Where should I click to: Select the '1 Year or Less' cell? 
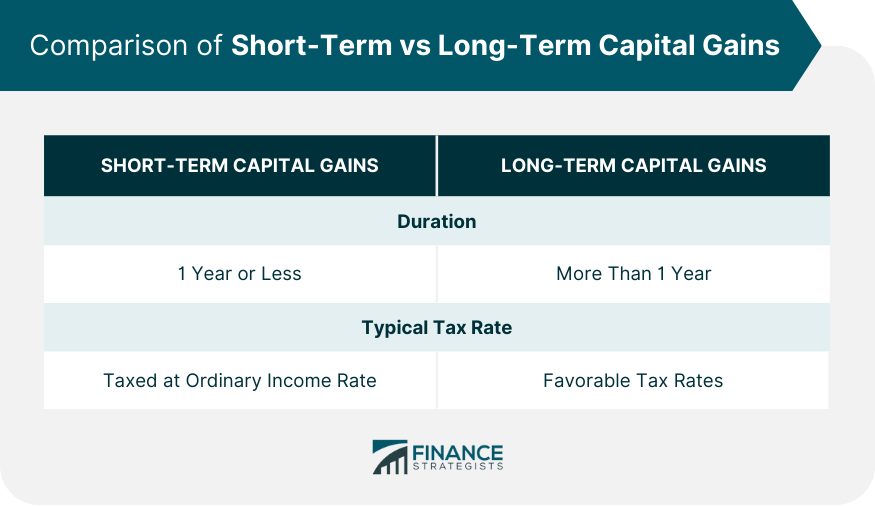tap(240, 273)
